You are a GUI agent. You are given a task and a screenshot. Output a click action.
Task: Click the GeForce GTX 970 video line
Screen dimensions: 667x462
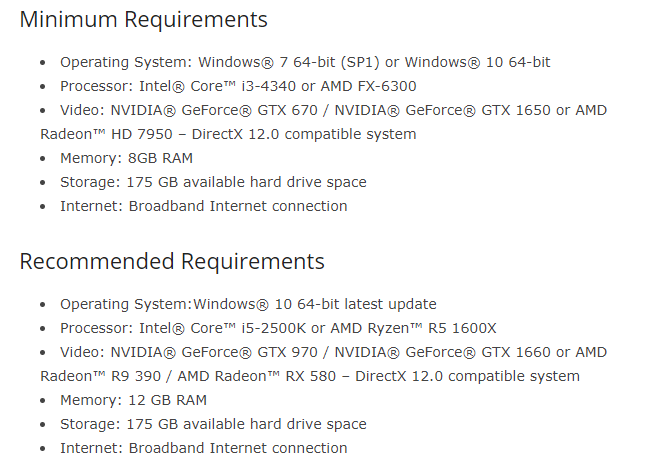coord(333,353)
